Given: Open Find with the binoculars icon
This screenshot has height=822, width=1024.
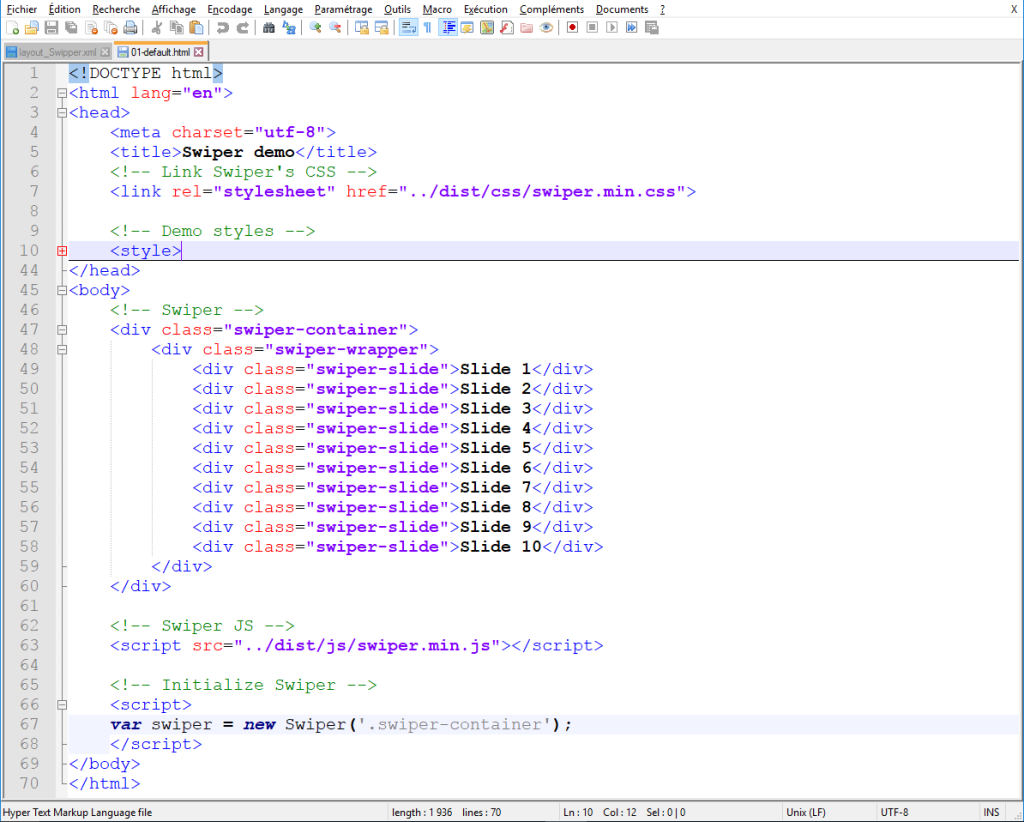Looking at the screenshot, I should pyautogui.click(x=268, y=27).
